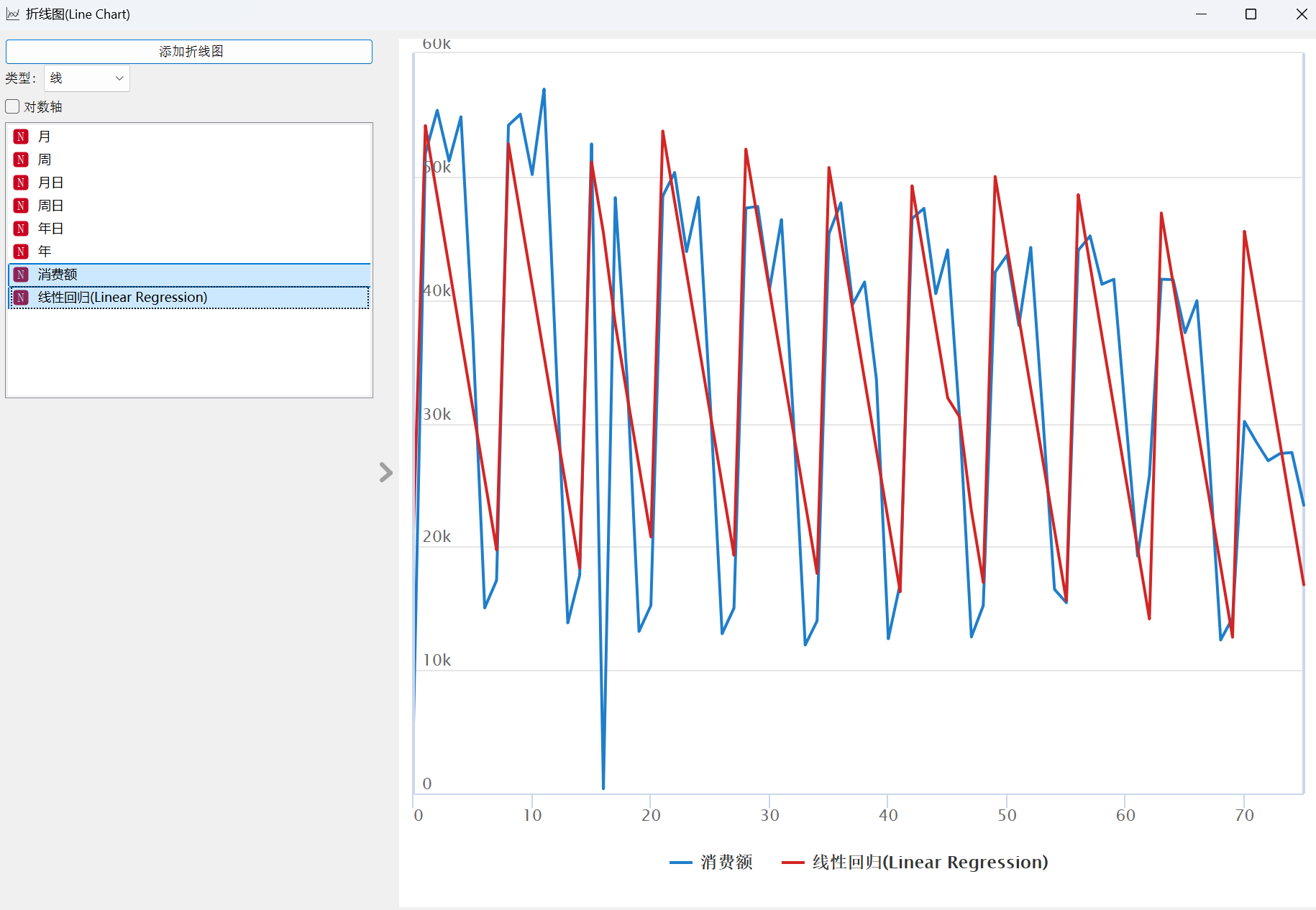The image size is (1316, 910).
Task: Select the 周日 field row
Action: point(189,206)
